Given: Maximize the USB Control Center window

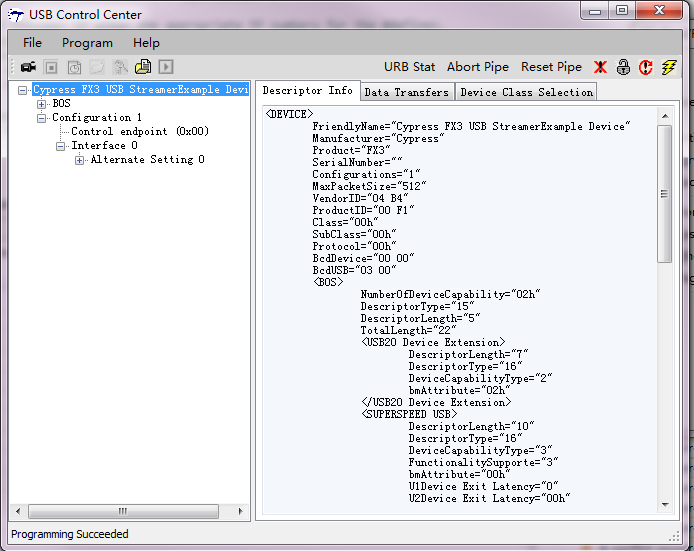Looking at the screenshot, I should click(622, 11).
